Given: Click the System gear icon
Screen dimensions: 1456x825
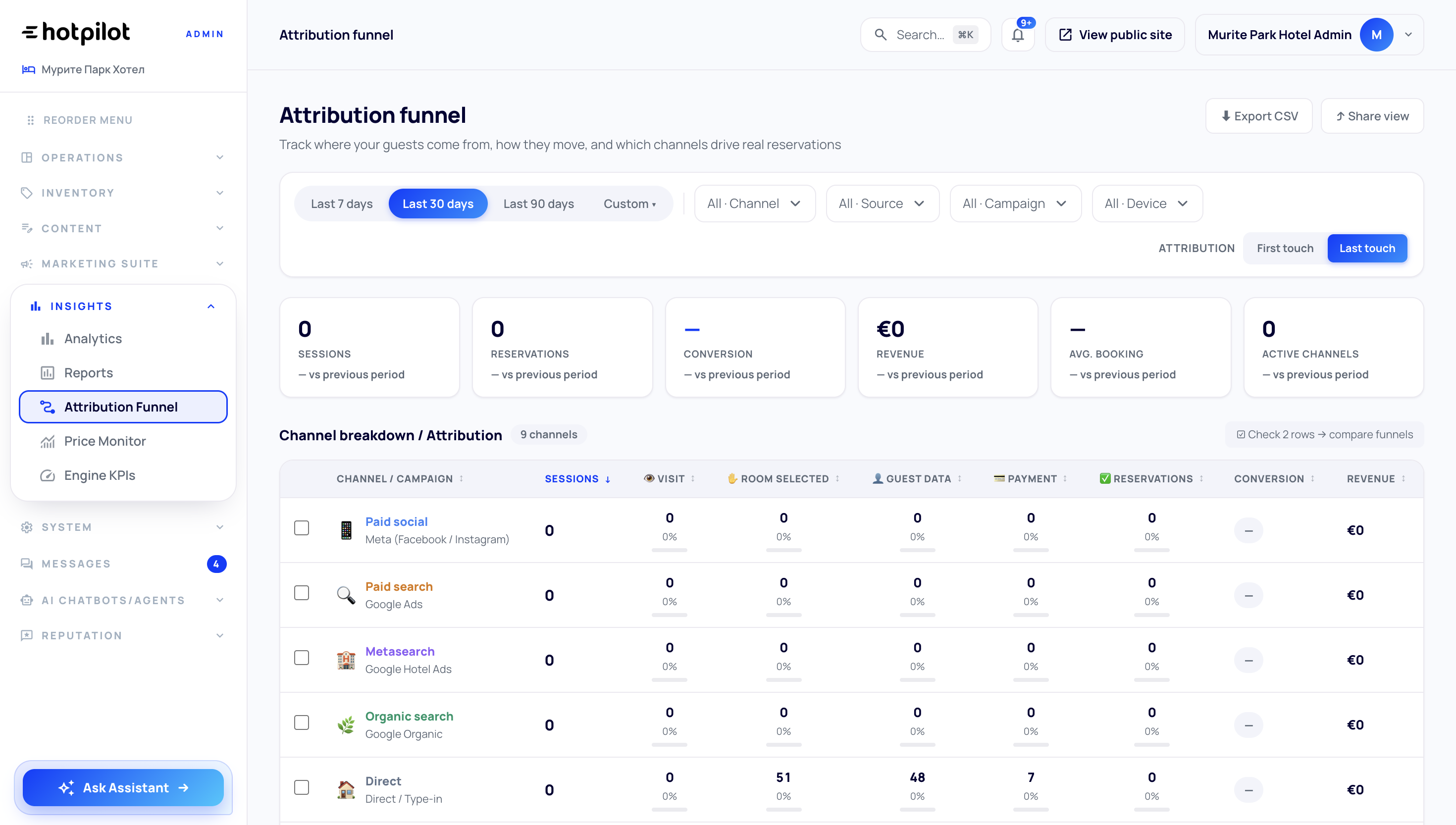Looking at the screenshot, I should point(27,527).
